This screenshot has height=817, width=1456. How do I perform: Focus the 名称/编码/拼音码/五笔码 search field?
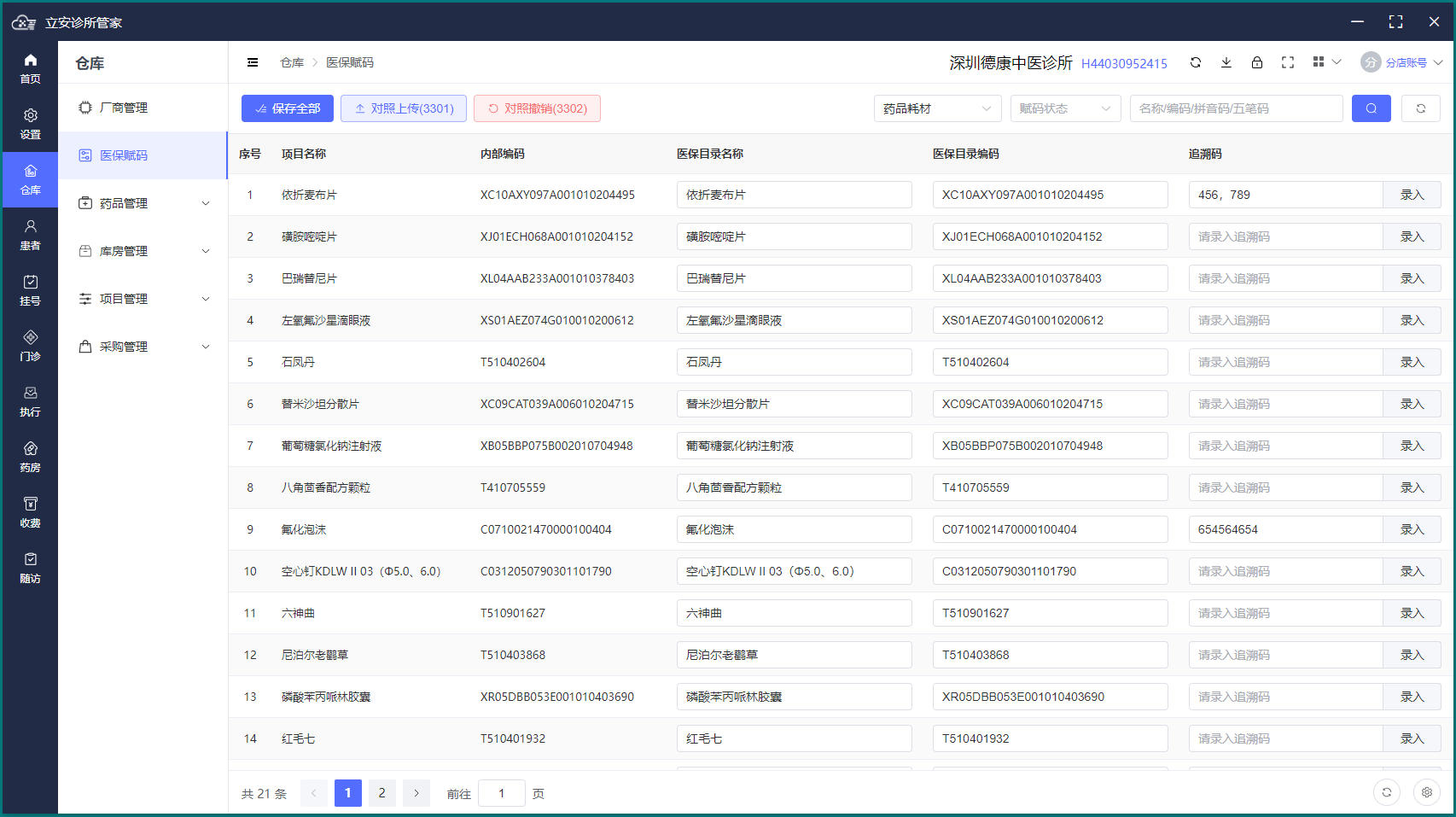(1236, 108)
